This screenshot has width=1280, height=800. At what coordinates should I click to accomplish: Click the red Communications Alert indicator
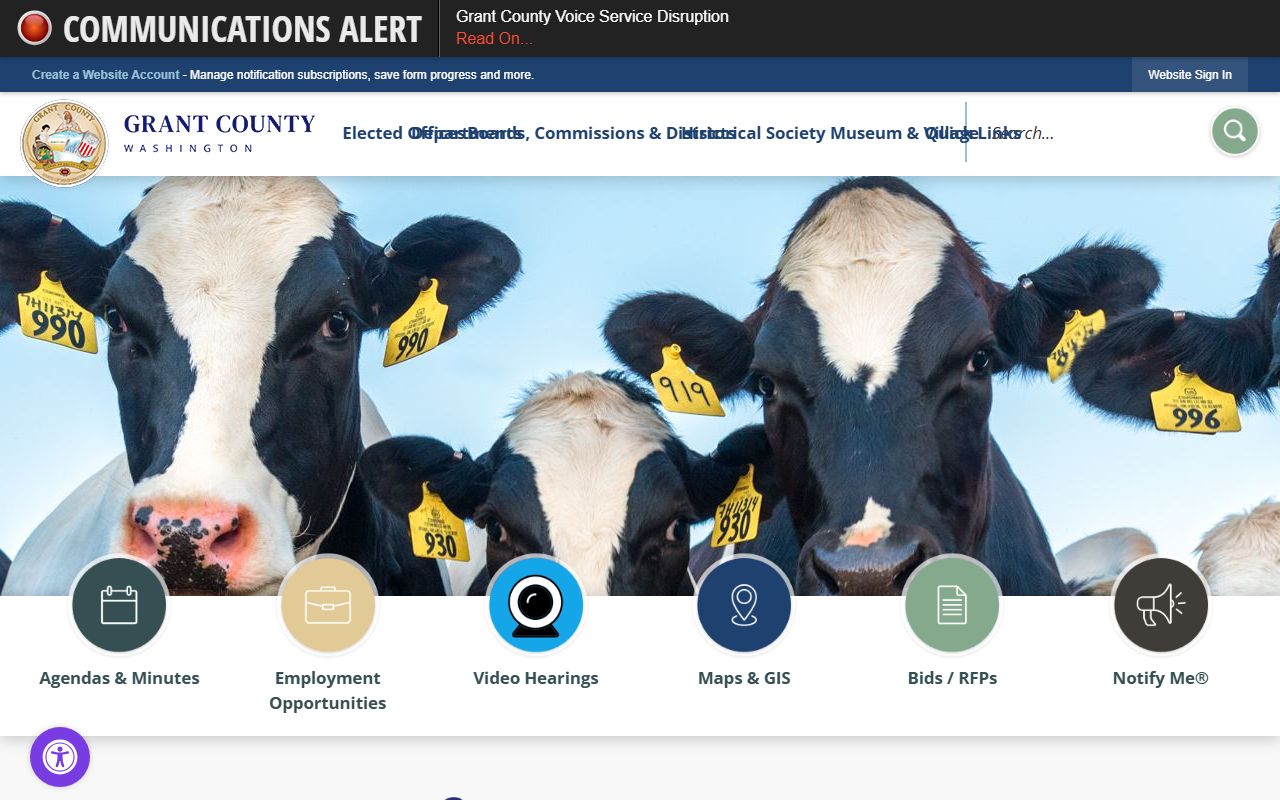pos(34,28)
